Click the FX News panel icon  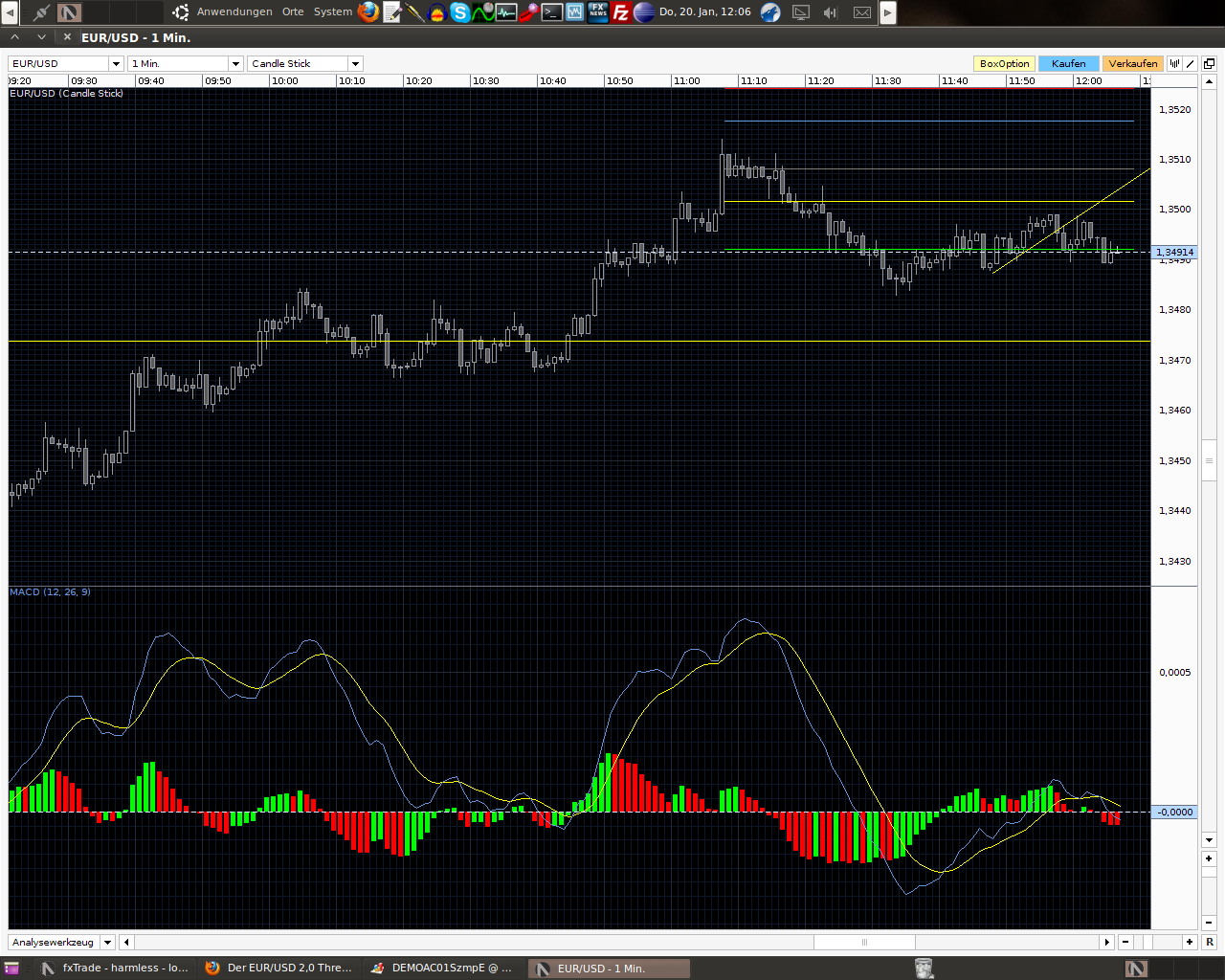coord(597,12)
